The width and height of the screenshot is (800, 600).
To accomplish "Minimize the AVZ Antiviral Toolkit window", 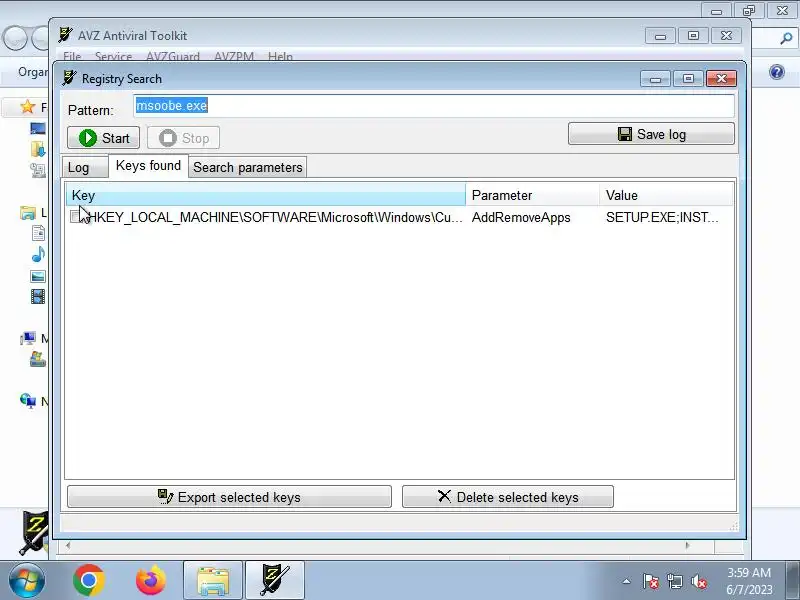I will 660,36.
